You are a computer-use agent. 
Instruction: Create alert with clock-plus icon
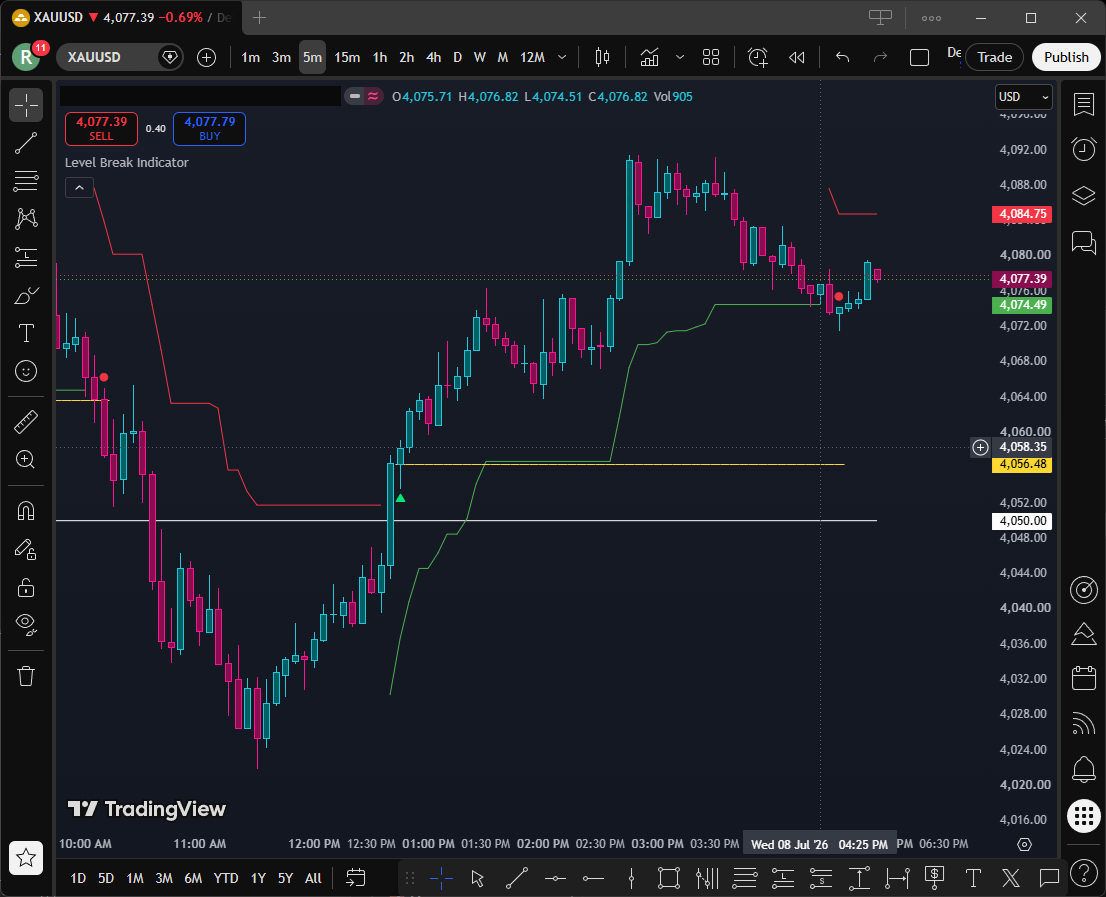tap(758, 57)
